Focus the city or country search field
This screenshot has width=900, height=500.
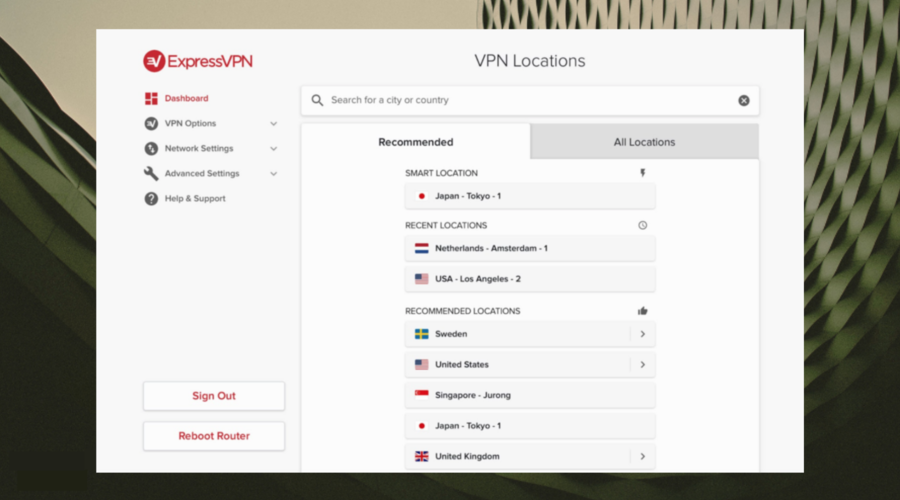[530, 100]
